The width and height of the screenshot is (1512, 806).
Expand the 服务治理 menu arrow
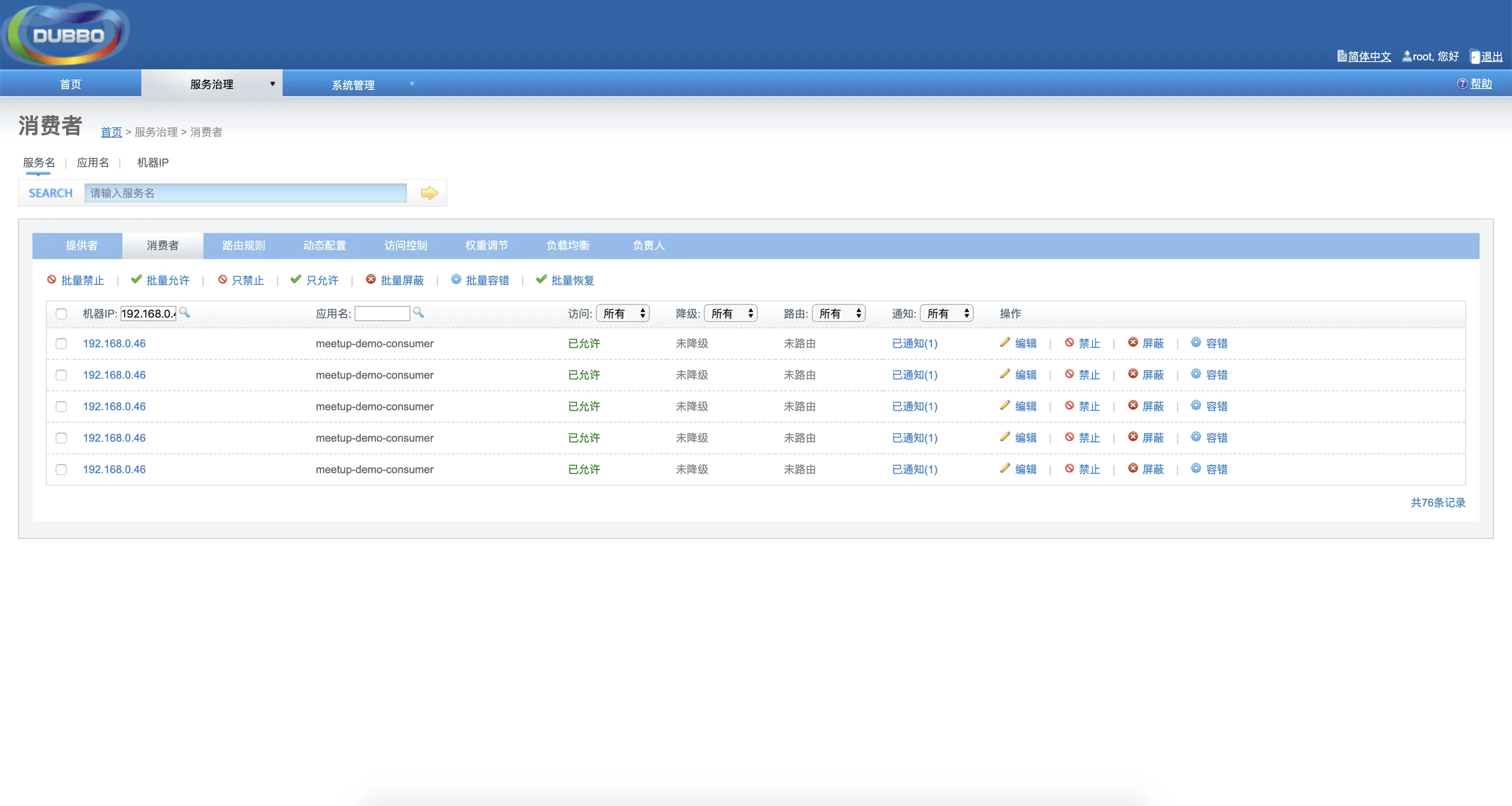click(272, 84)
